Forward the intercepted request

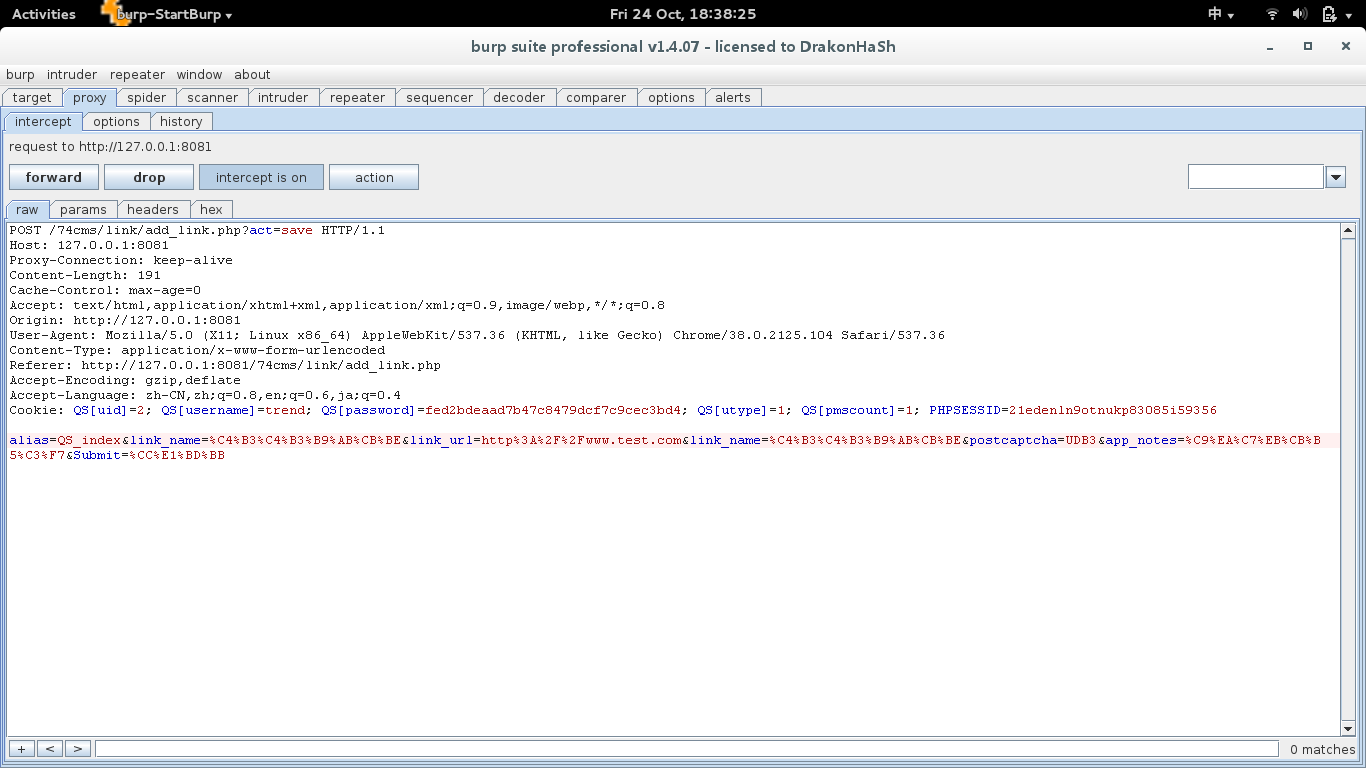click(54, 177)
